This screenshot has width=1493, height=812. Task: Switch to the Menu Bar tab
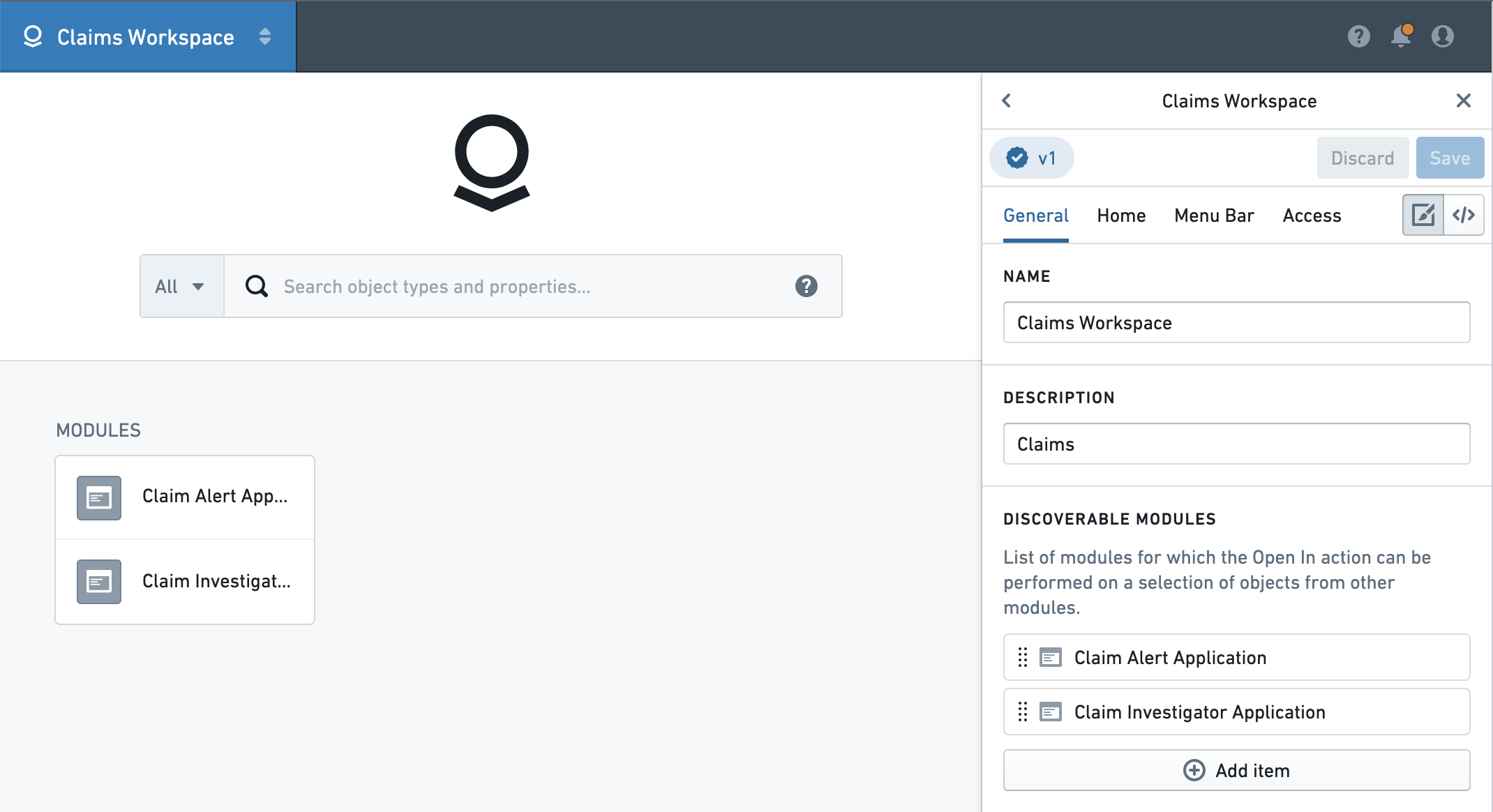tap(1214, 216)
